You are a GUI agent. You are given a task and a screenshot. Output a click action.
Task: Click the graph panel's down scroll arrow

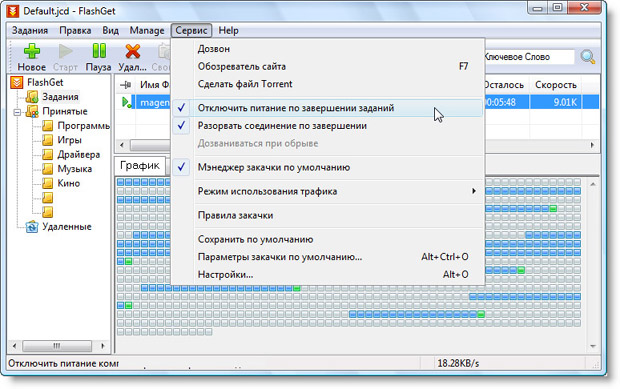tap(593, 346)
